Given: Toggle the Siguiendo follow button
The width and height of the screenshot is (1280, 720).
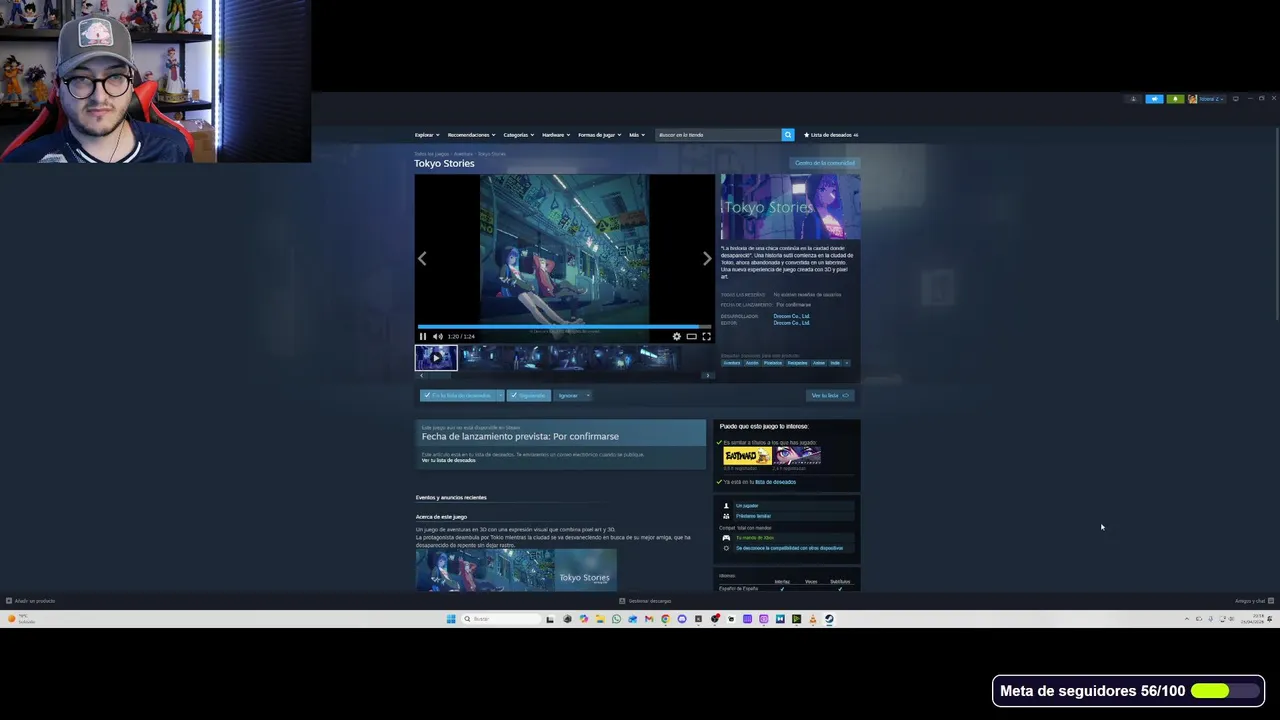Looking at the screenshot, I should click(x=529, y=395).
